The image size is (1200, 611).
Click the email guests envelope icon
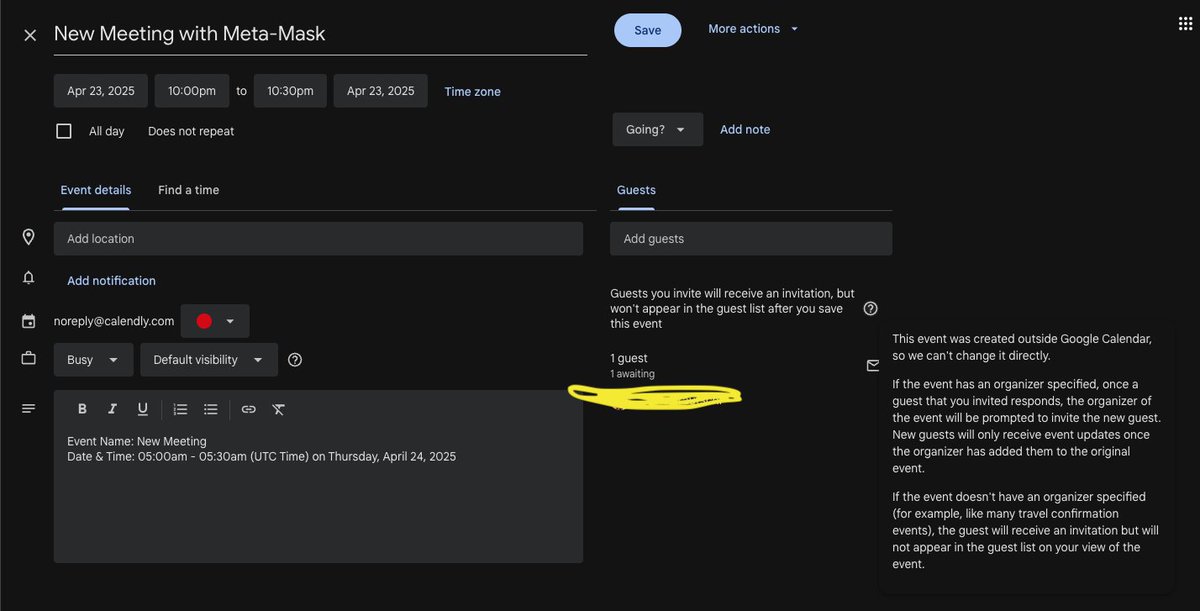[873, 366]
